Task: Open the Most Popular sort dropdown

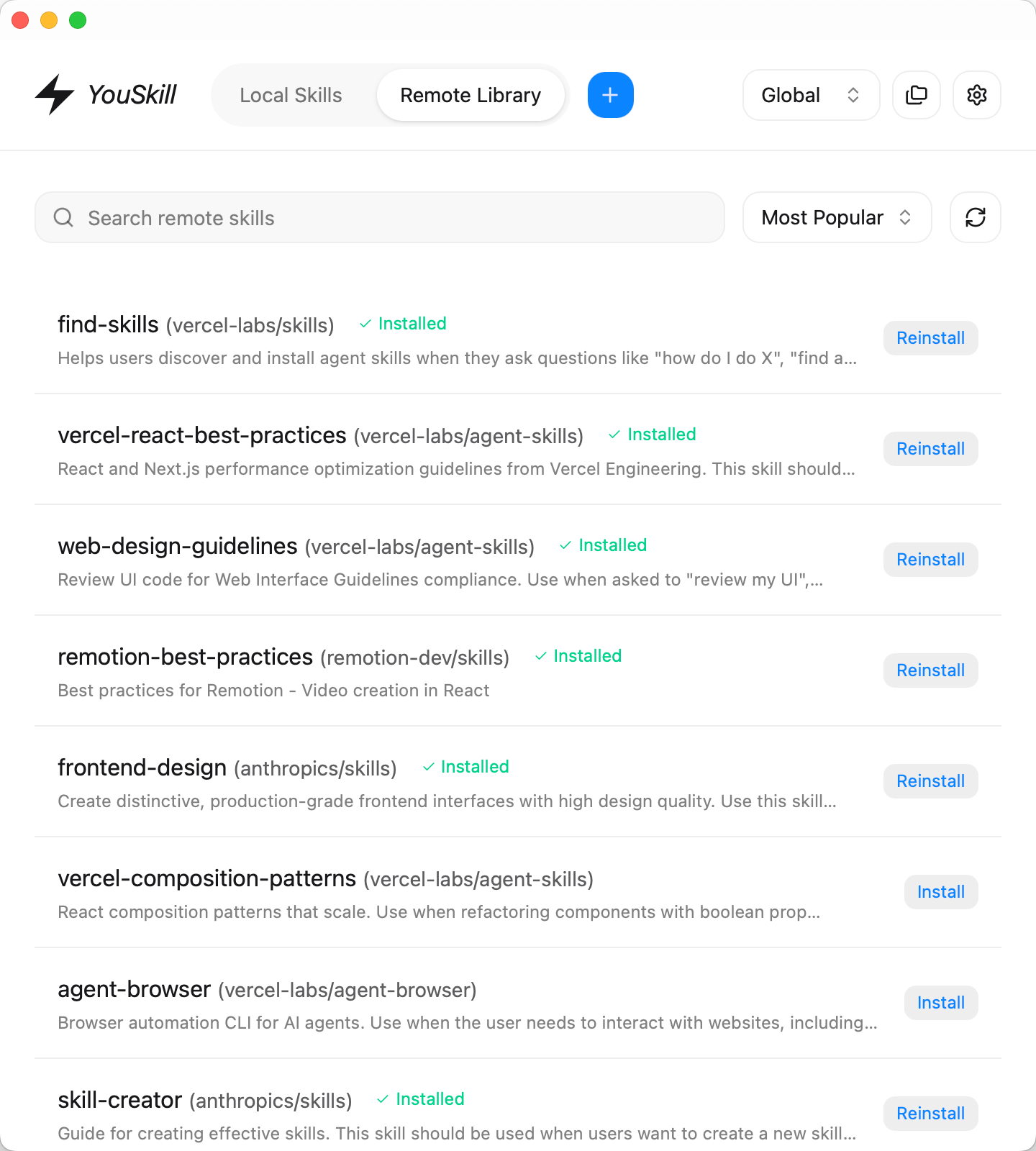Action: 837,217
